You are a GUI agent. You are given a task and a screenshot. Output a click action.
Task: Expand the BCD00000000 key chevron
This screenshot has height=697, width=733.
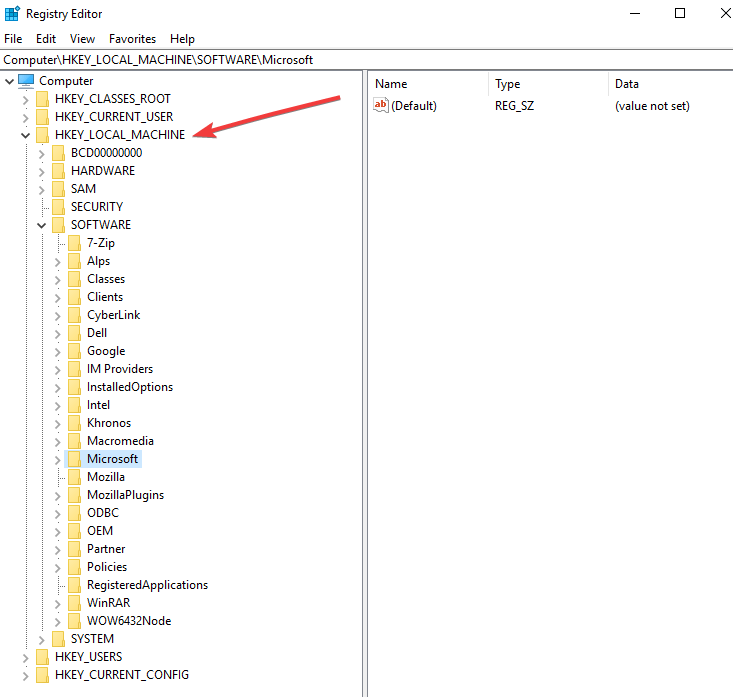(42, 153)
